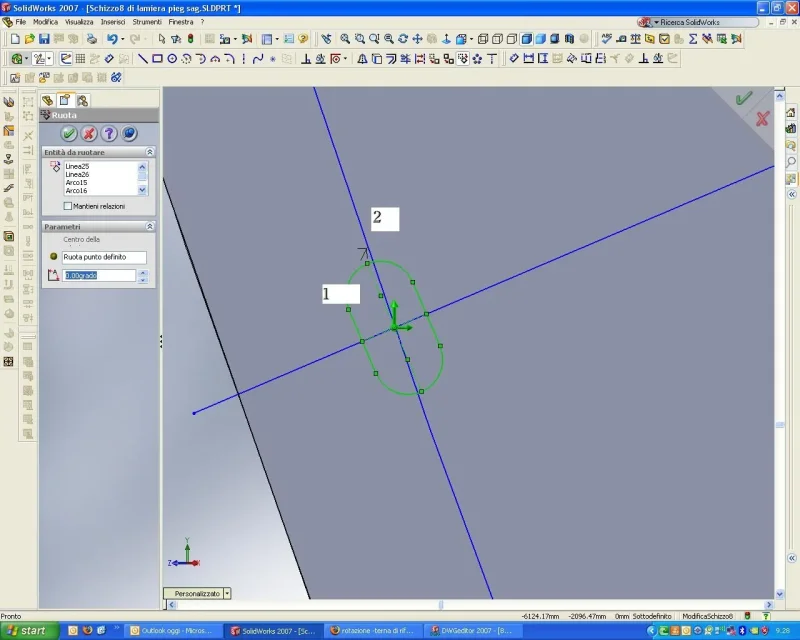The height and width of the screenshot is (640, 800).
Task: Click the Undo arrow icon
Action: (112, 39)
